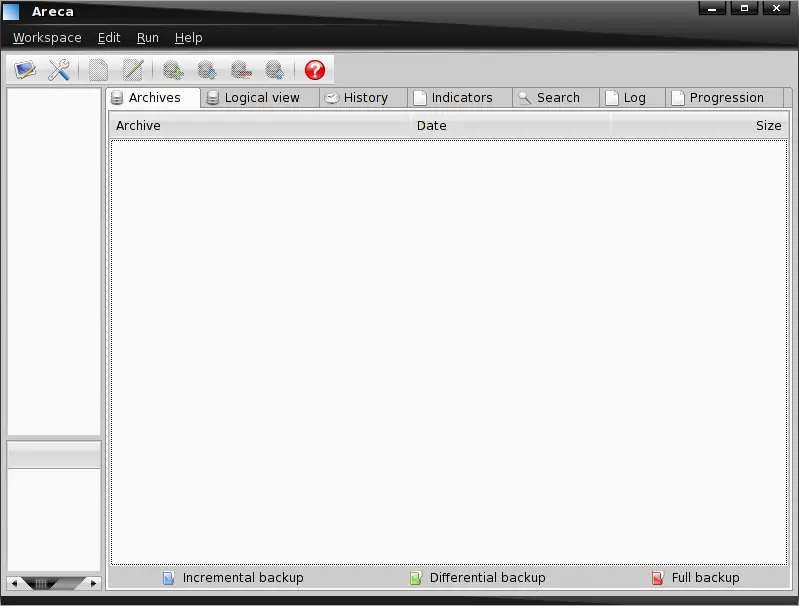Open the Run menu

pos(148,38)
